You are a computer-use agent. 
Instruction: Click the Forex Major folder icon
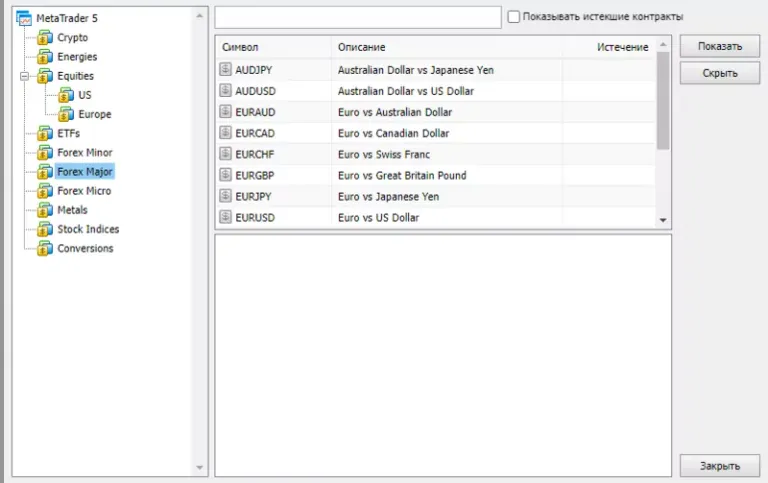point(45,171)
